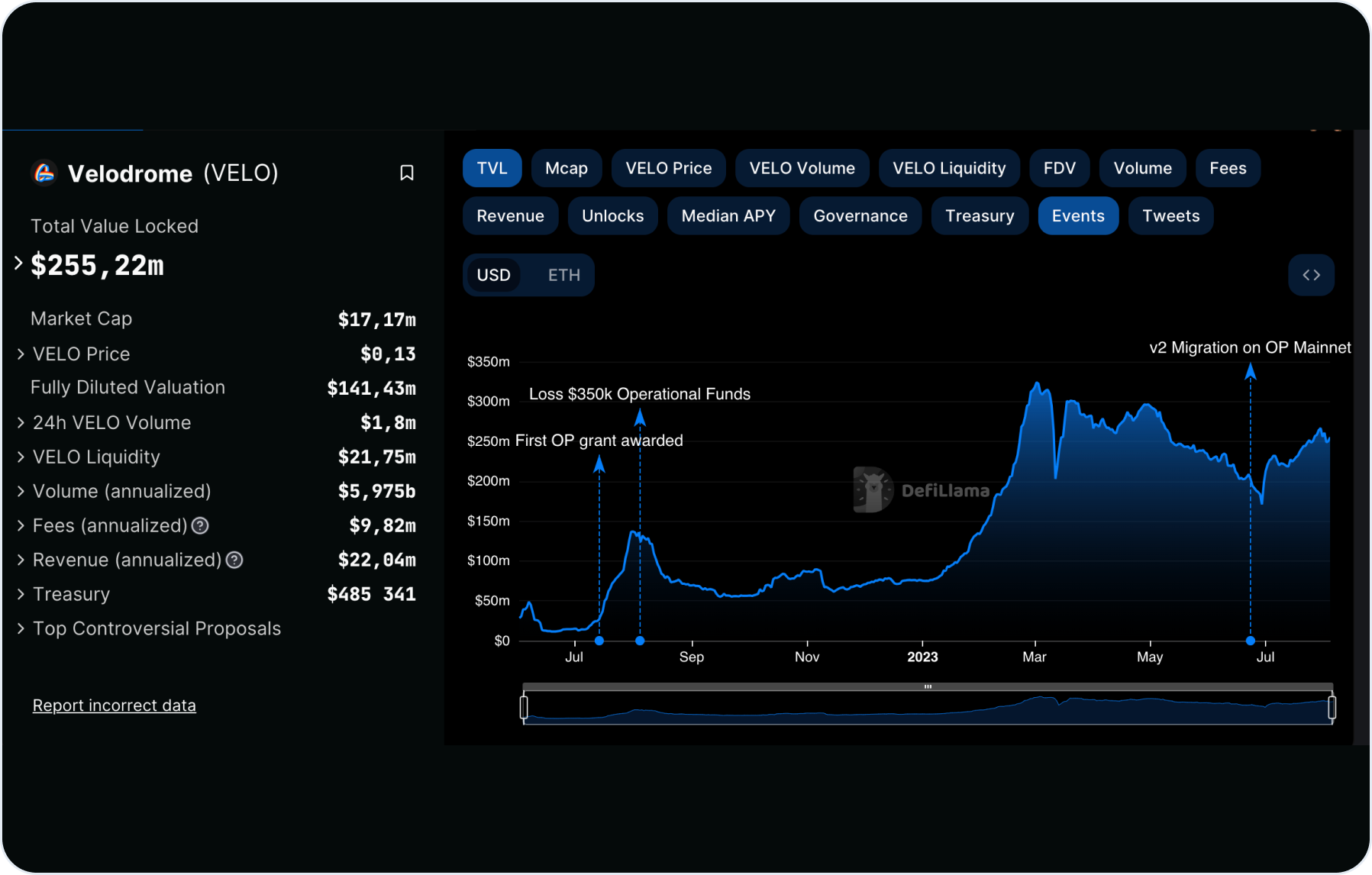Enable the VELO Liquidity metric
This screenshot has width=1372, height=875.
(x=949, y=168)
